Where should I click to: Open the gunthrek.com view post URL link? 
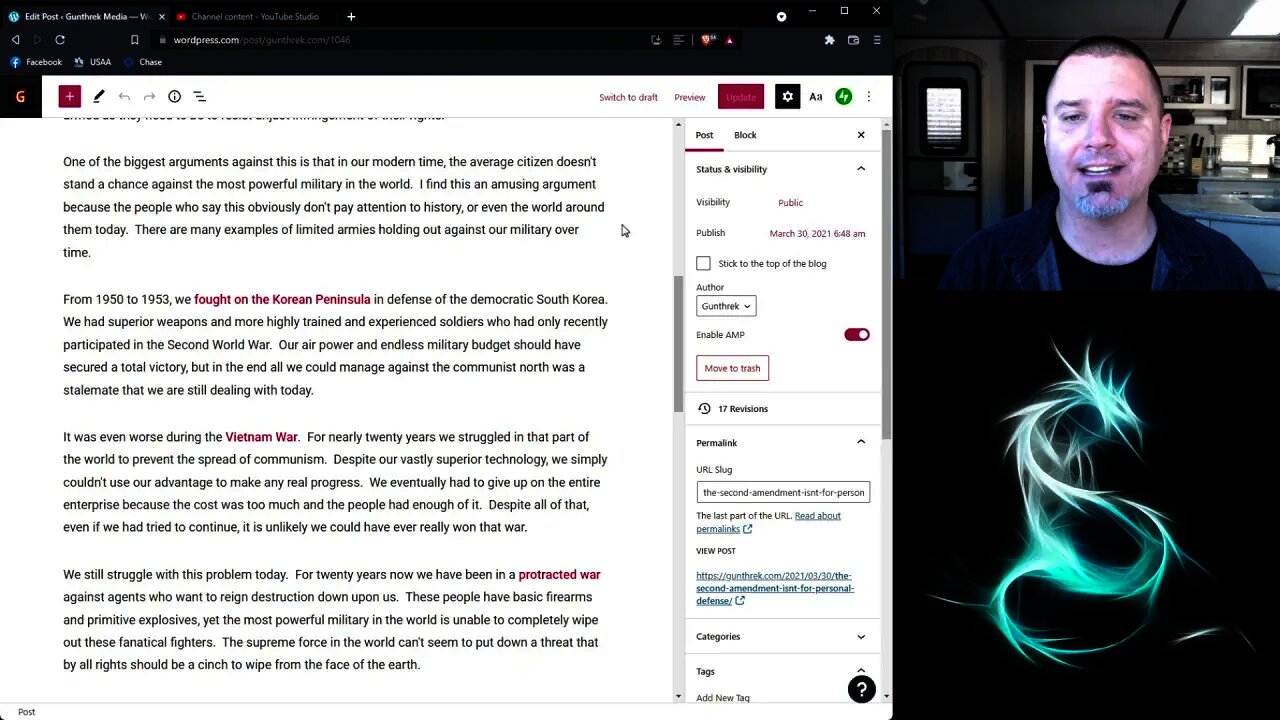tap(775, 588)
